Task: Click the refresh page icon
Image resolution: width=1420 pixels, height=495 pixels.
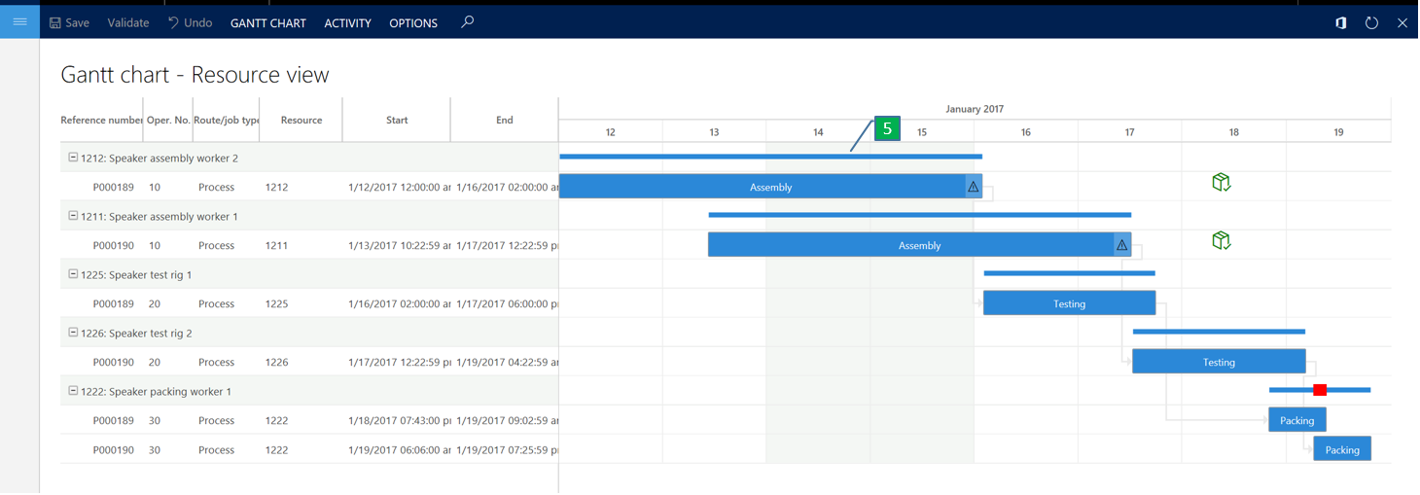Action: (1371, 23)
